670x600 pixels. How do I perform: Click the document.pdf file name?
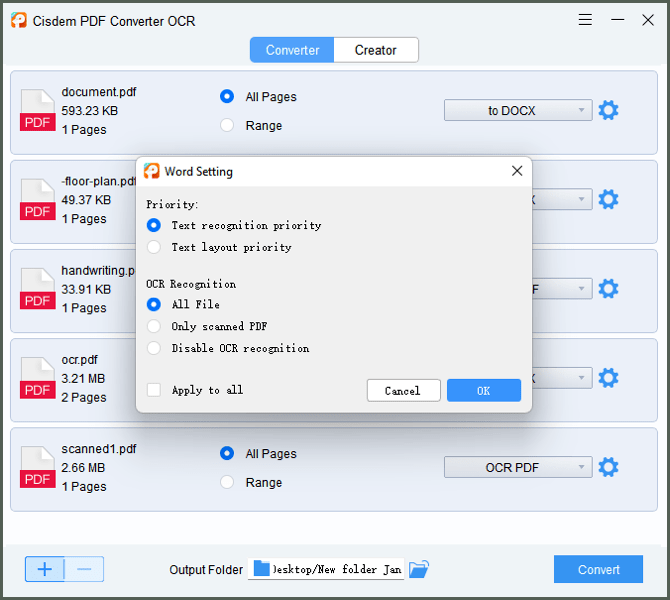click(x=99, y=92)
